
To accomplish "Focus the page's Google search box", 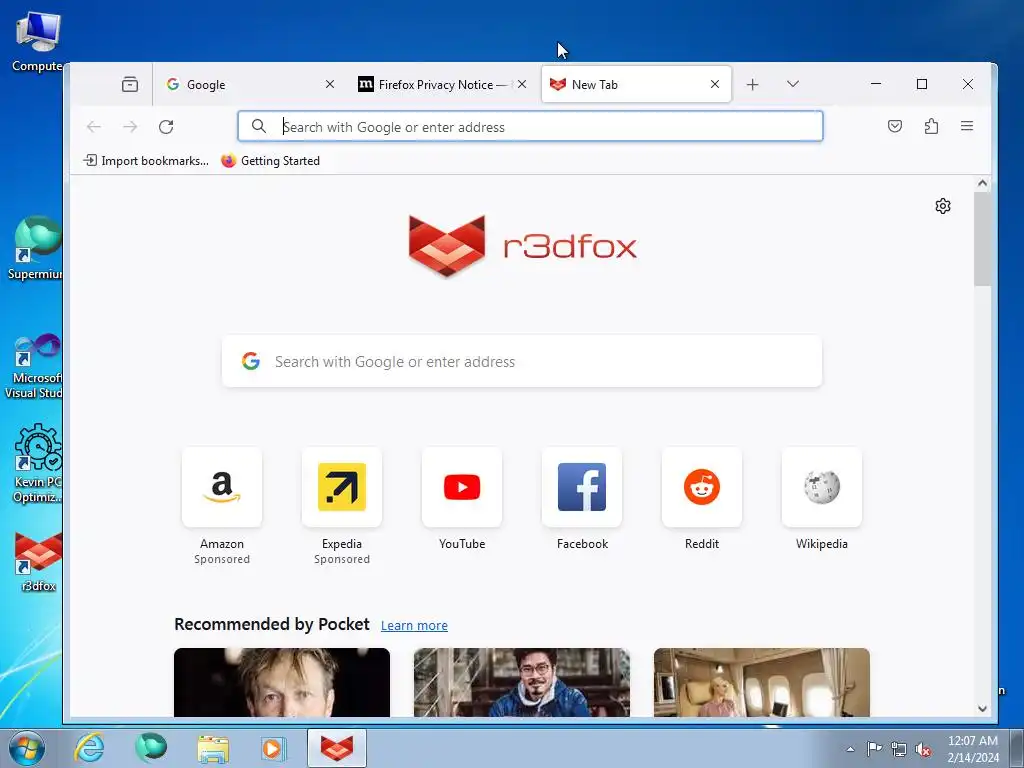I will [522, 361].
